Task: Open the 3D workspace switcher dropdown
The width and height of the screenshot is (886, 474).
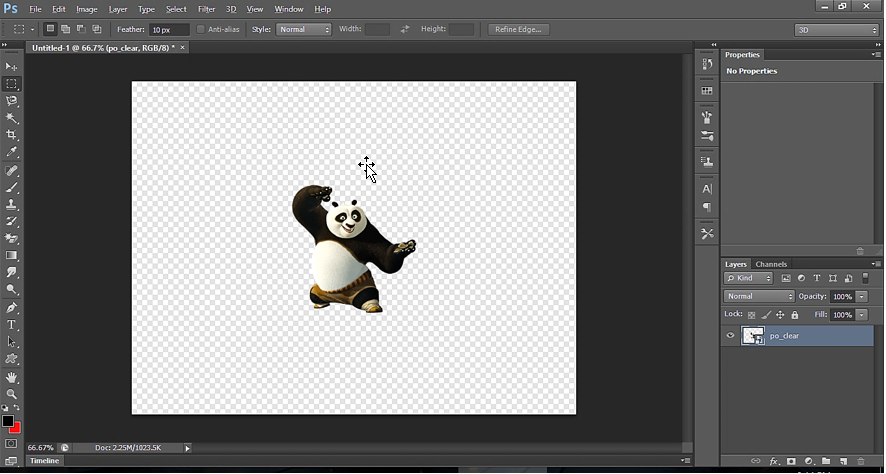Action: tap(836, 31)
